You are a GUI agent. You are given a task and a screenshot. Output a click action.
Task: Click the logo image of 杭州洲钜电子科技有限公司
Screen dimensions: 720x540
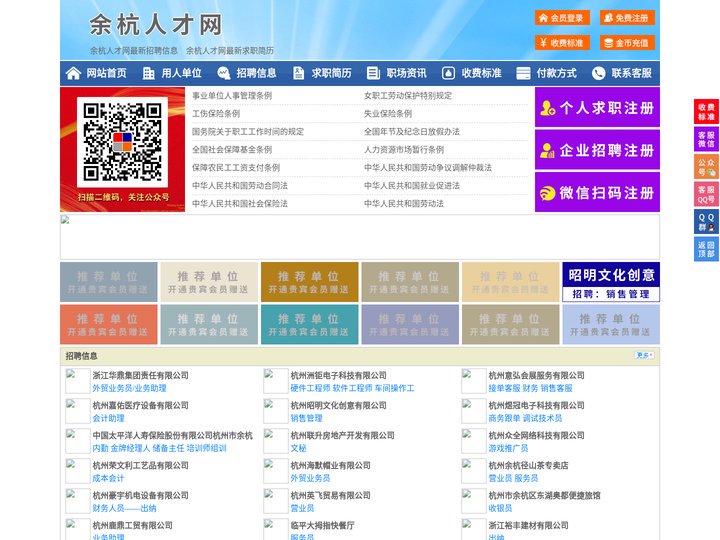coord(276,381)
